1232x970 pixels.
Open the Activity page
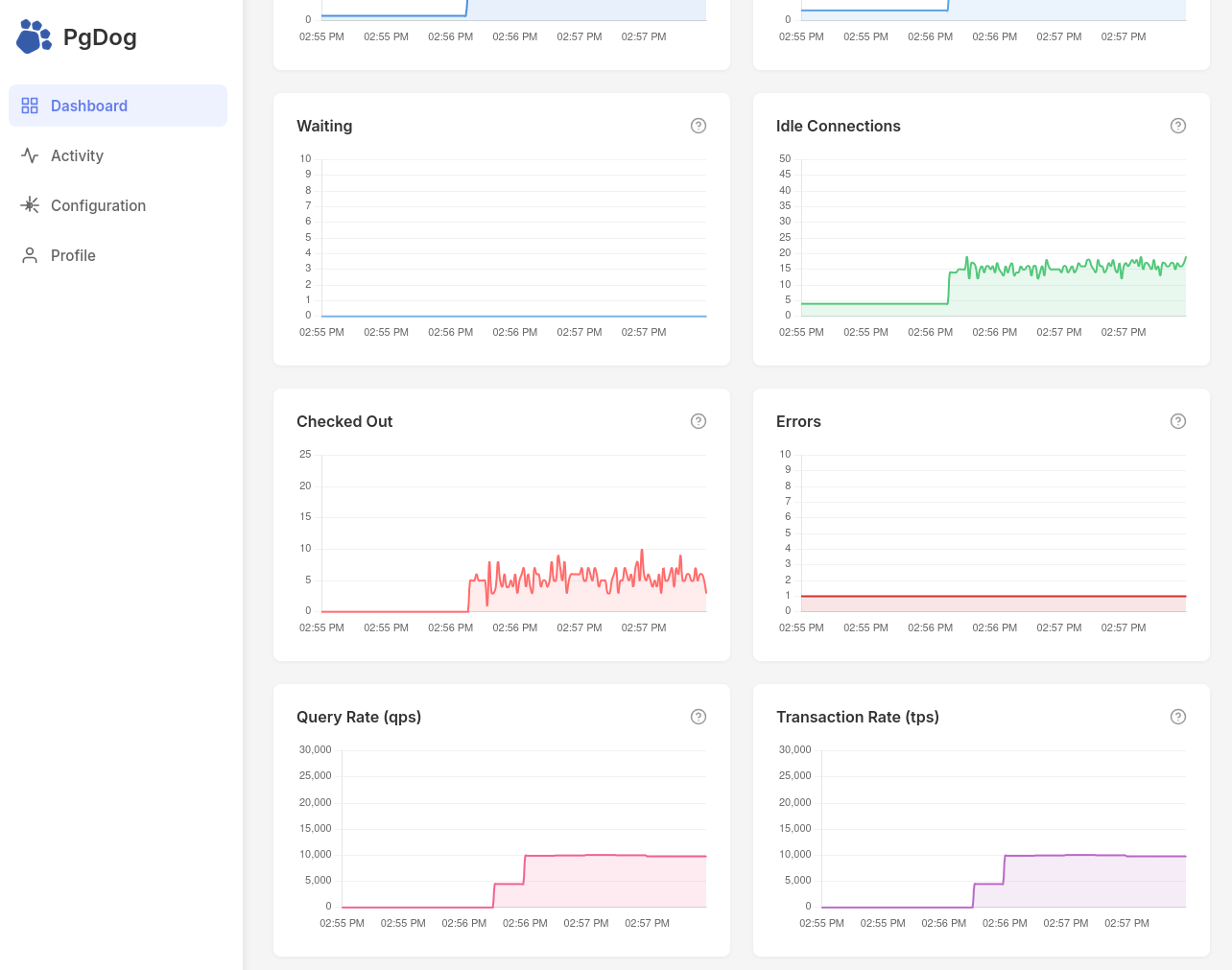(x=77, y=155)
